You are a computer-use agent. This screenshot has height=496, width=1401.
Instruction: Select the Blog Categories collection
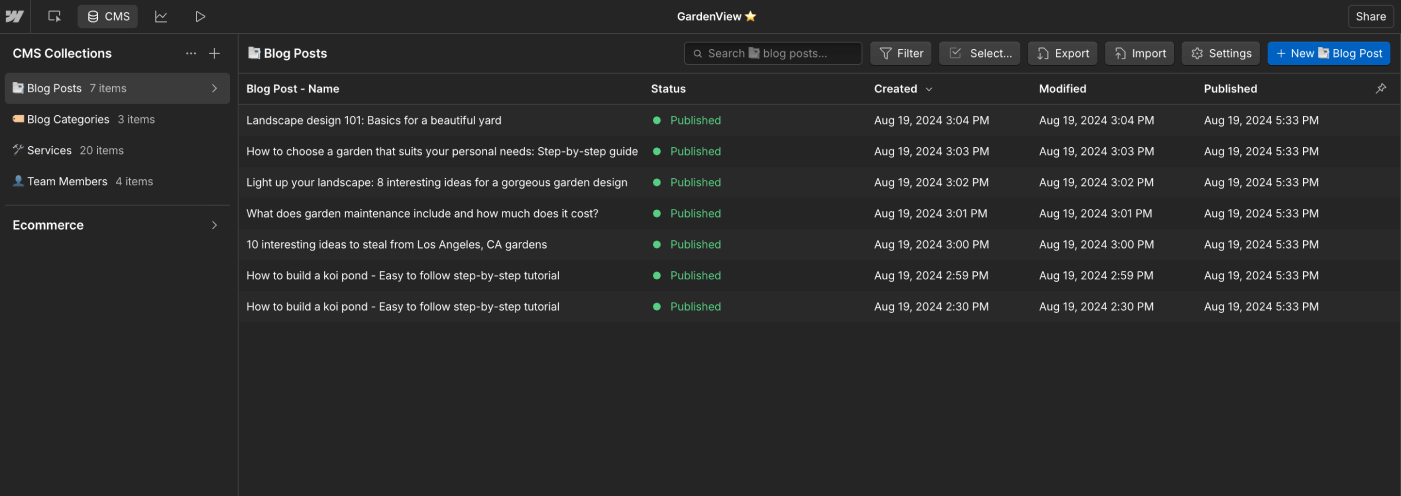68,119
